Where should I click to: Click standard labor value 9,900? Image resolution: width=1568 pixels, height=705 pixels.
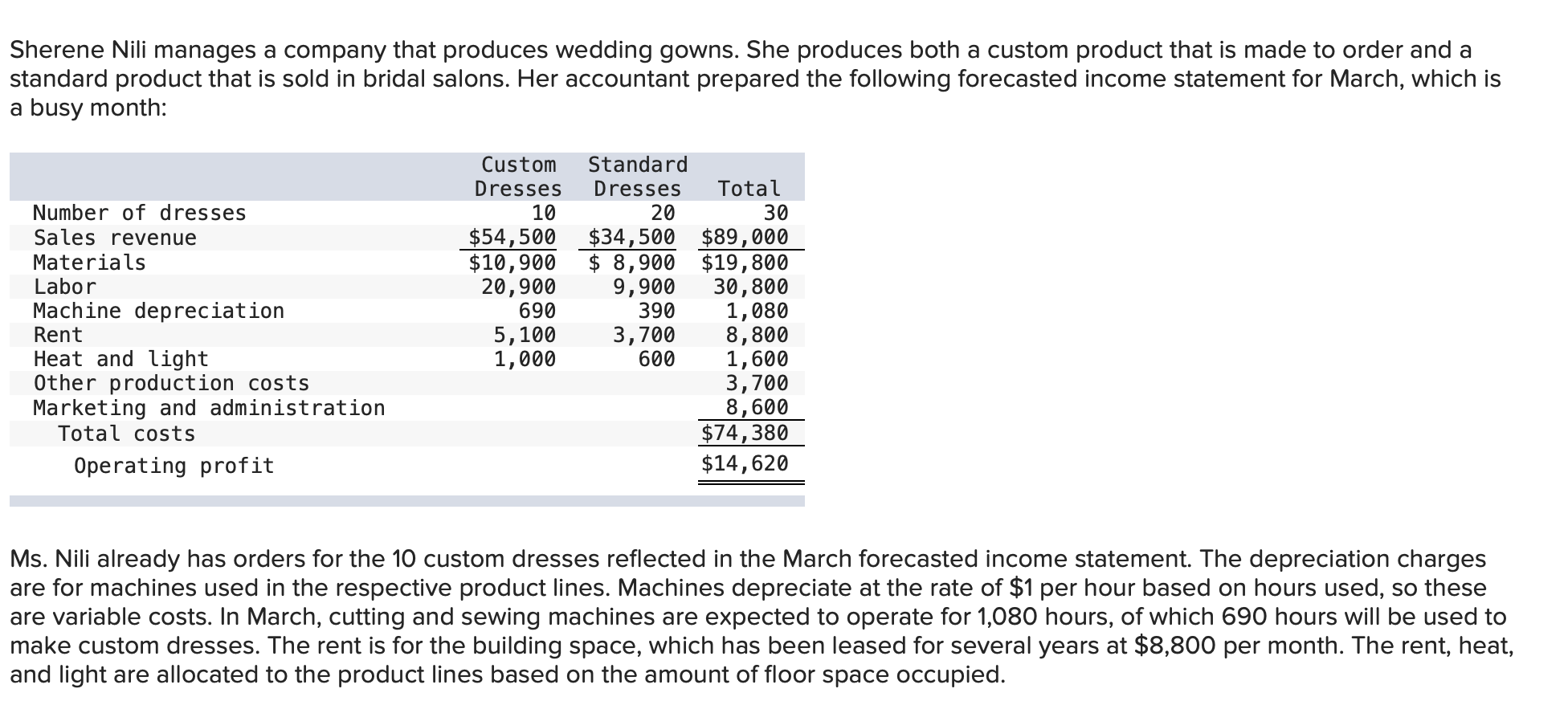[644, 287]
